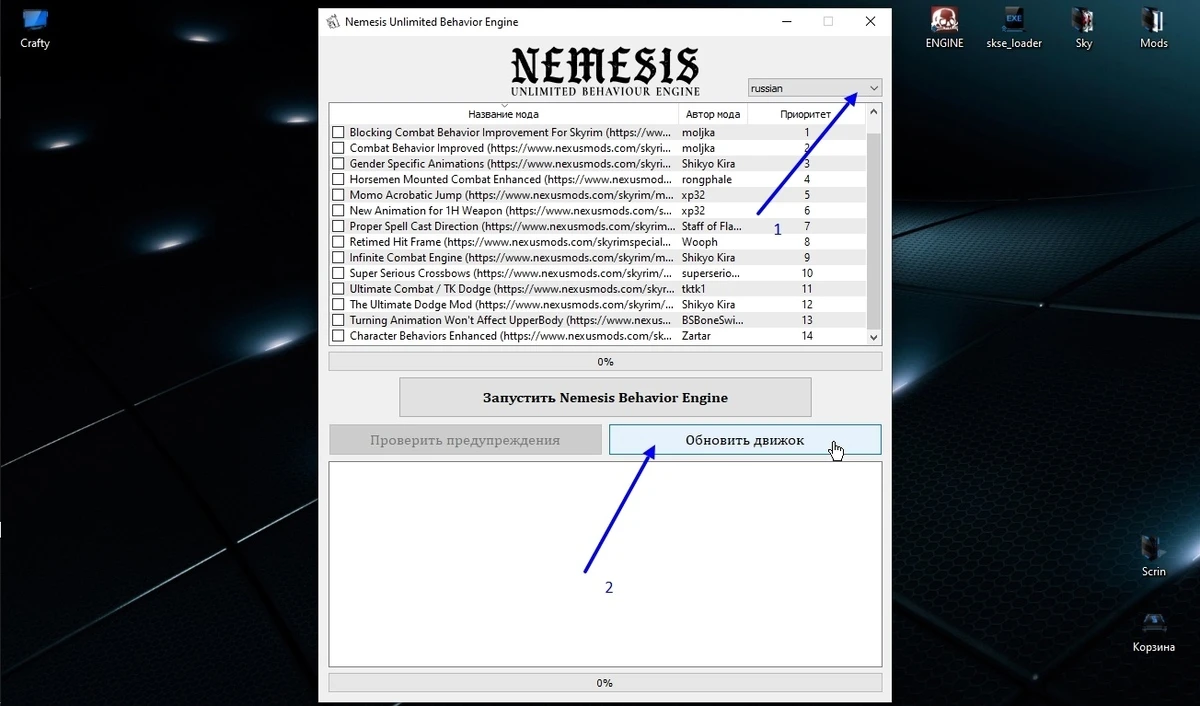
Task: Click the Проверить предупреждения button
Action: 464,440
